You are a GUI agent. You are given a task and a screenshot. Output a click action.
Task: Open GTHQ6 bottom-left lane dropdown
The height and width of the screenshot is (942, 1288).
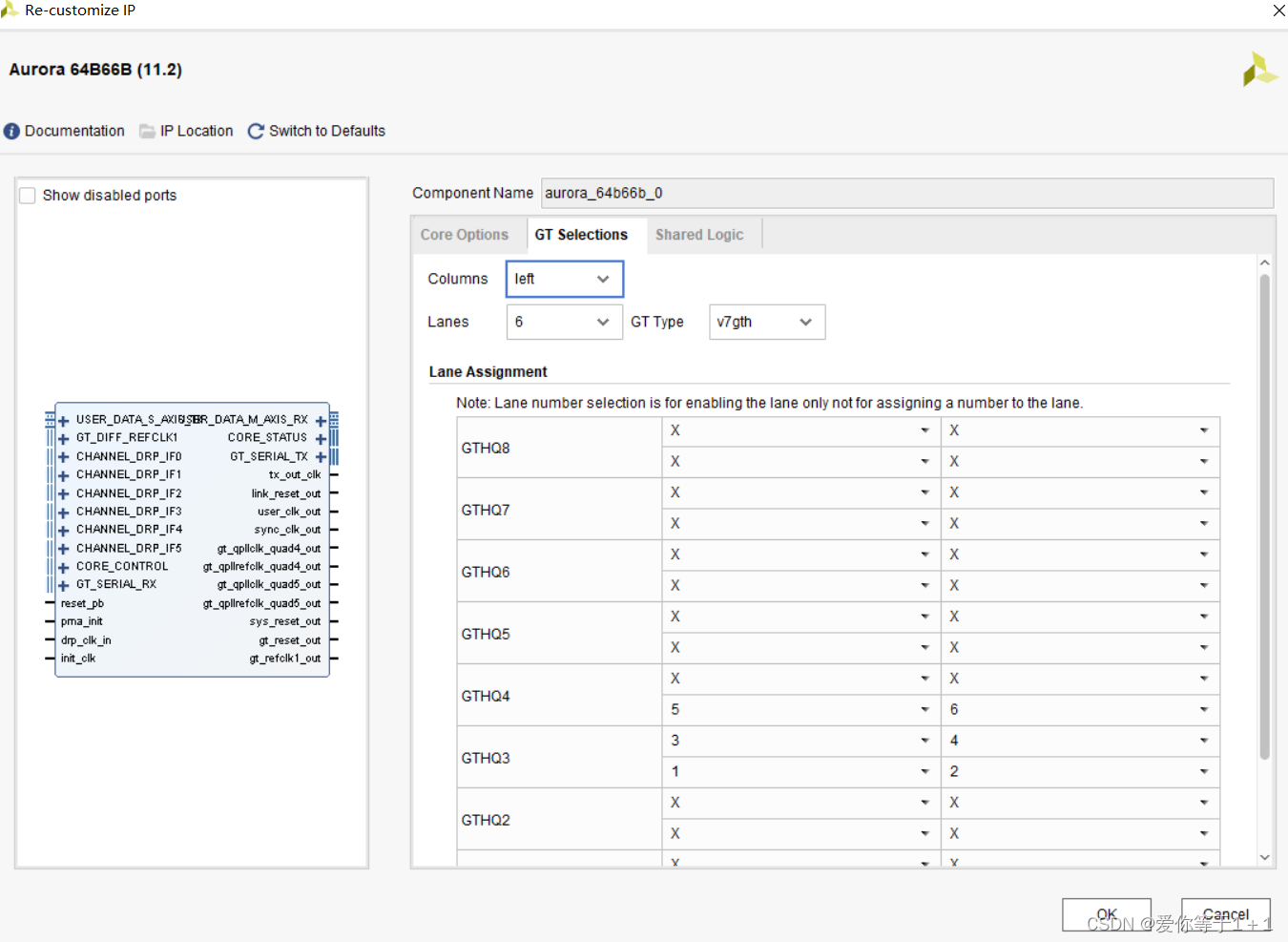click(800, 586)
